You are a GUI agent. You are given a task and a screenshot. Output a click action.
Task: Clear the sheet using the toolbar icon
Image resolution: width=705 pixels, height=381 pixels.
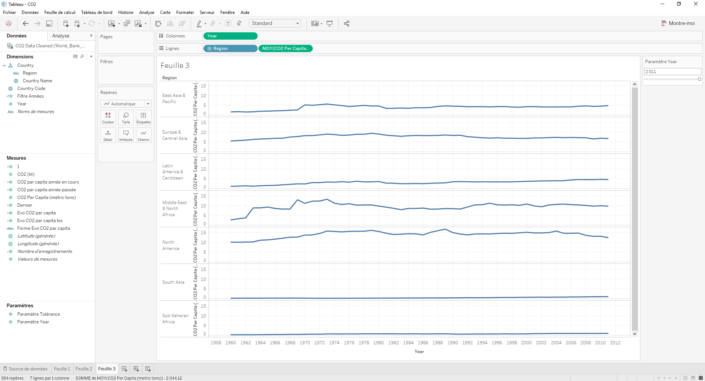click(x=138, y=23)
